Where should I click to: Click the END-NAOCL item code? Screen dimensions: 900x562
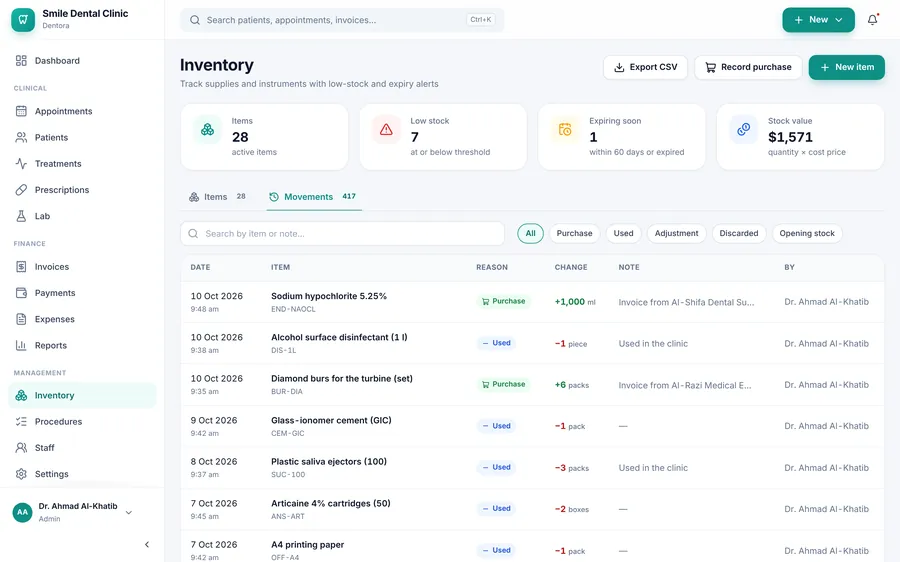293,309
